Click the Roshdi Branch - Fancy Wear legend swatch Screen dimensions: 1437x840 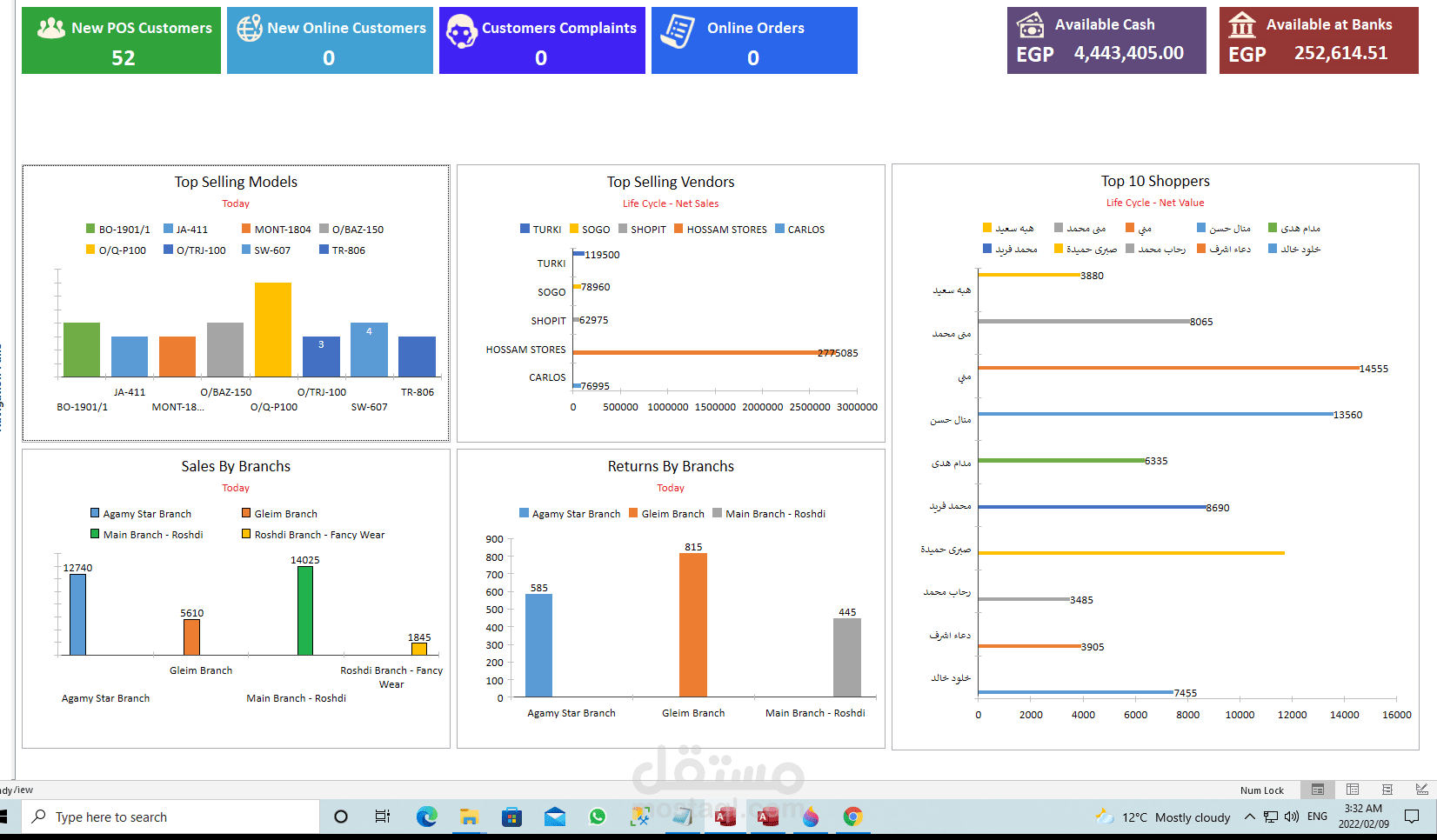[x=246, y=534]
